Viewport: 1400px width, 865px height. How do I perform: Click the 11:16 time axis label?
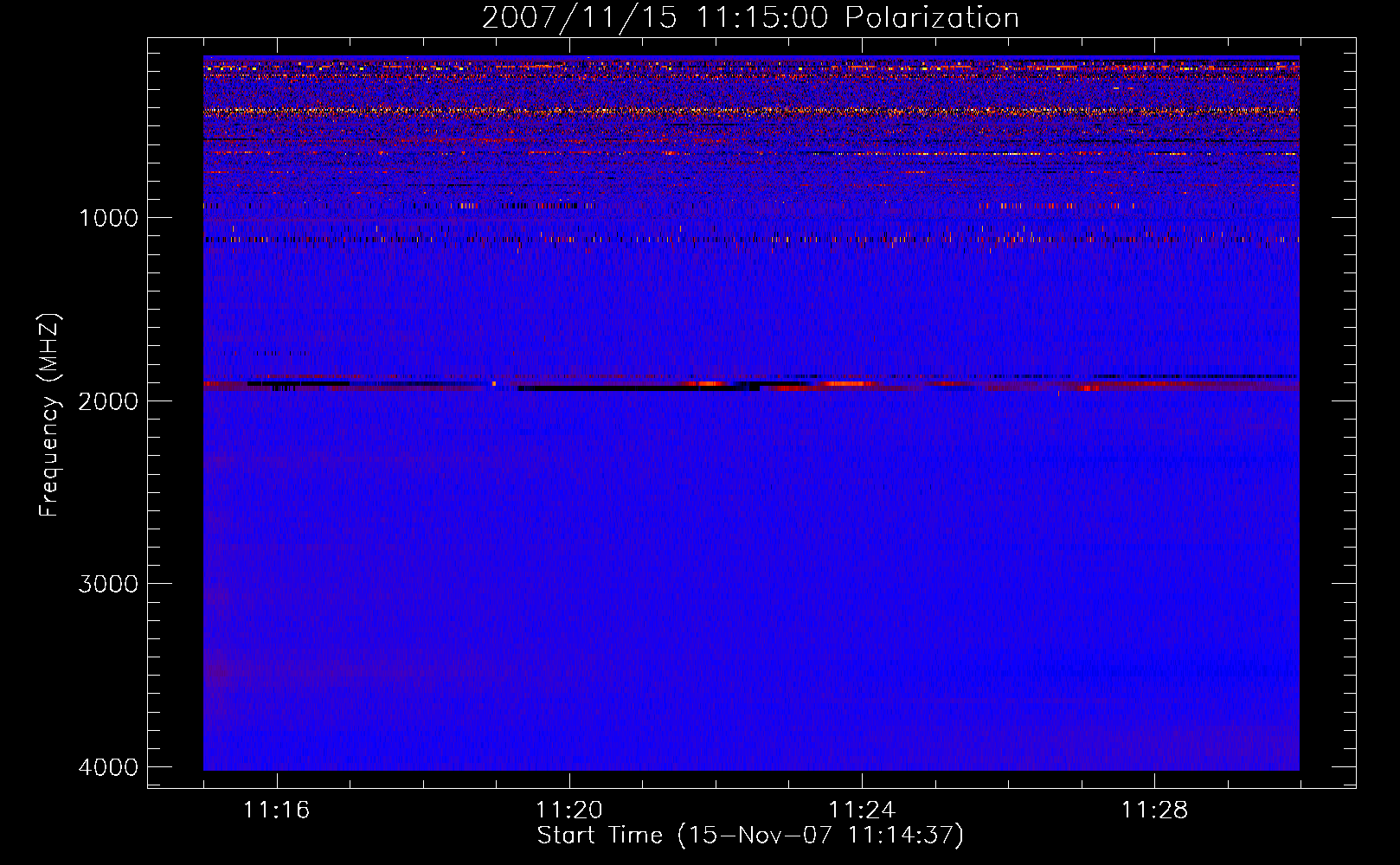276,811
